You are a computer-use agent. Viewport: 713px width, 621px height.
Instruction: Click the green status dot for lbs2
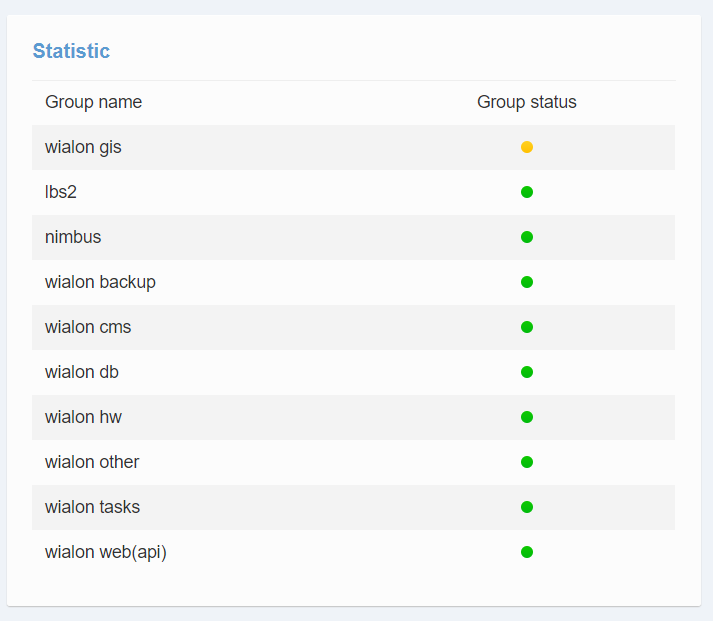[527, 192]
